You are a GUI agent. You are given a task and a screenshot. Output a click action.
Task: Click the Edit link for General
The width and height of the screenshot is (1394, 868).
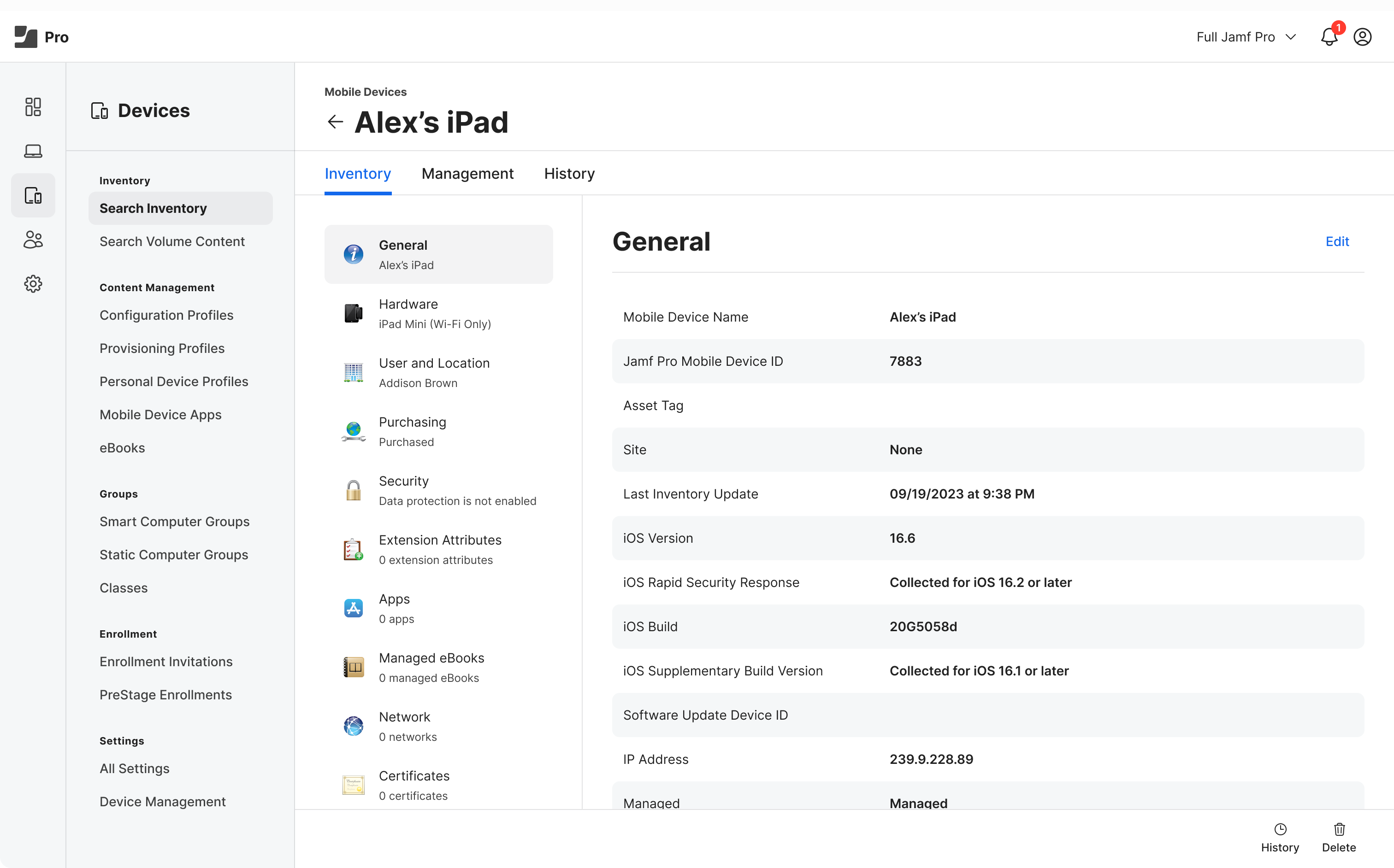(1336, 241)
